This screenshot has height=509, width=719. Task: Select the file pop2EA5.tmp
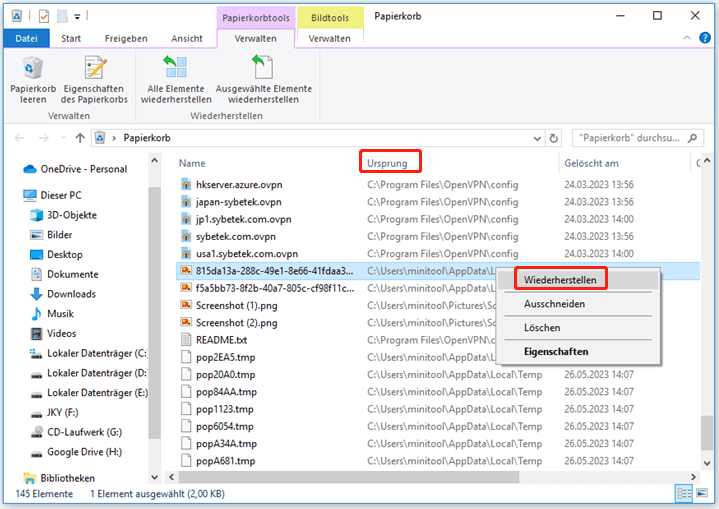[226, 357]
